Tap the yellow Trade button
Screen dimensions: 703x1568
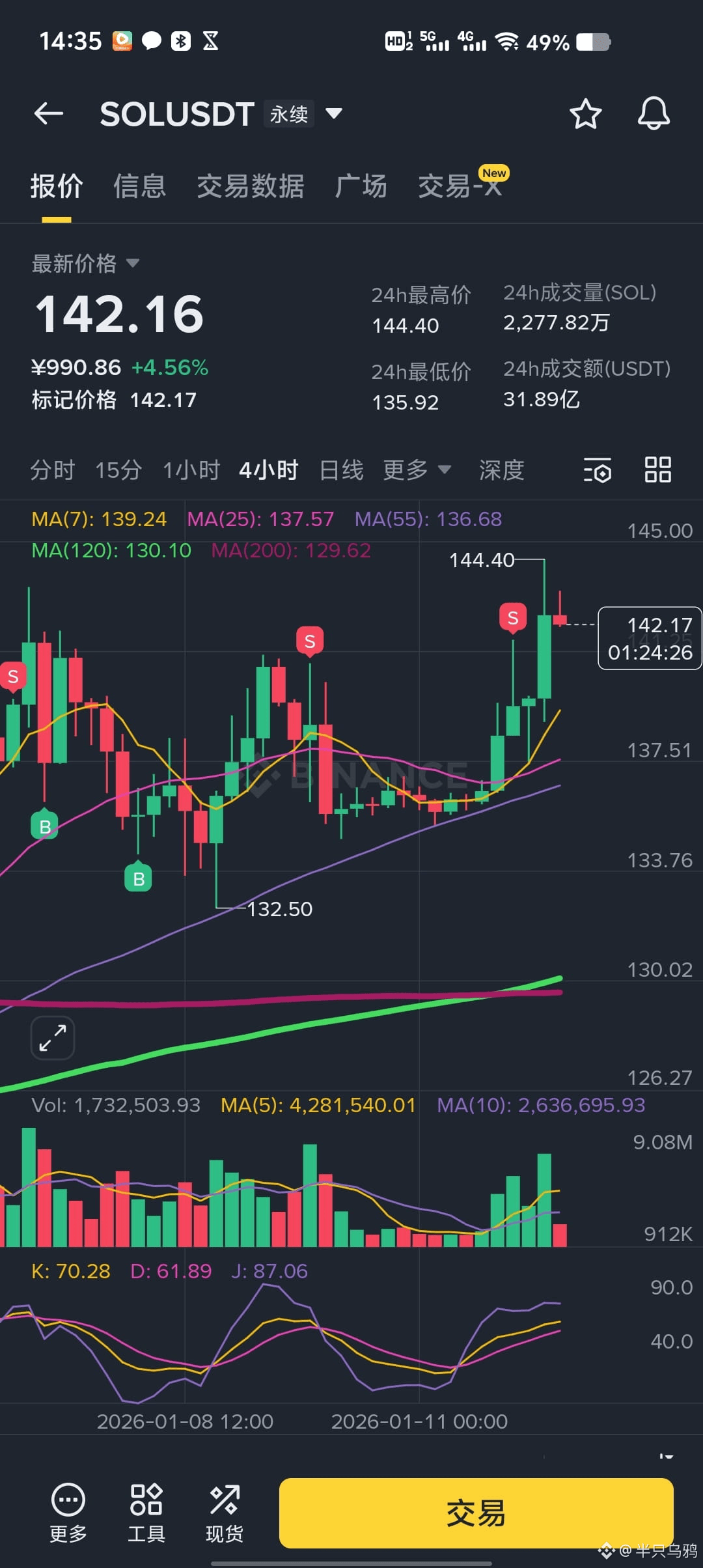click(x=476, y=1513)
